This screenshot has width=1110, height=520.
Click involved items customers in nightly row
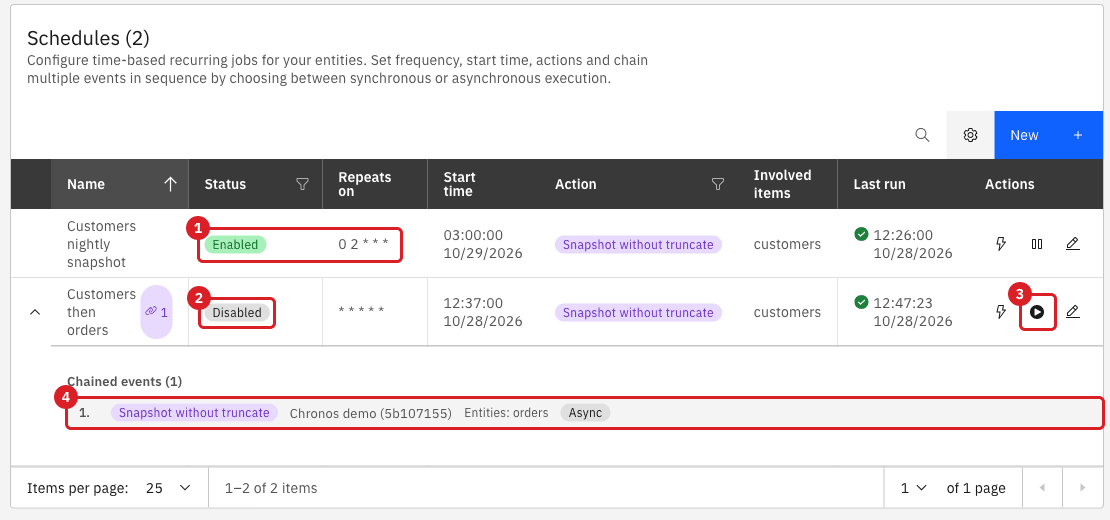tap(787, 244)
